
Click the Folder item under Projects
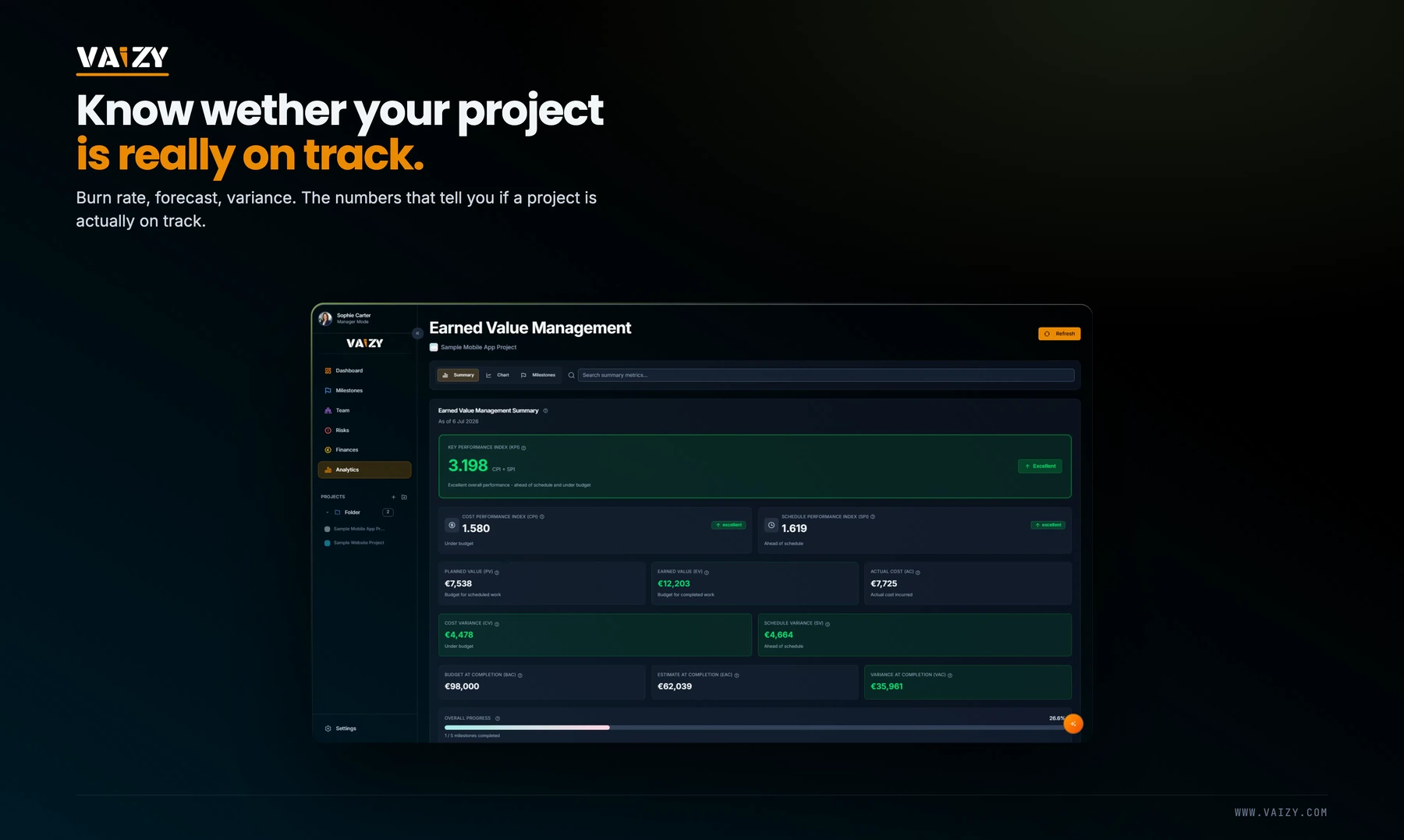[x=353, y=512]
